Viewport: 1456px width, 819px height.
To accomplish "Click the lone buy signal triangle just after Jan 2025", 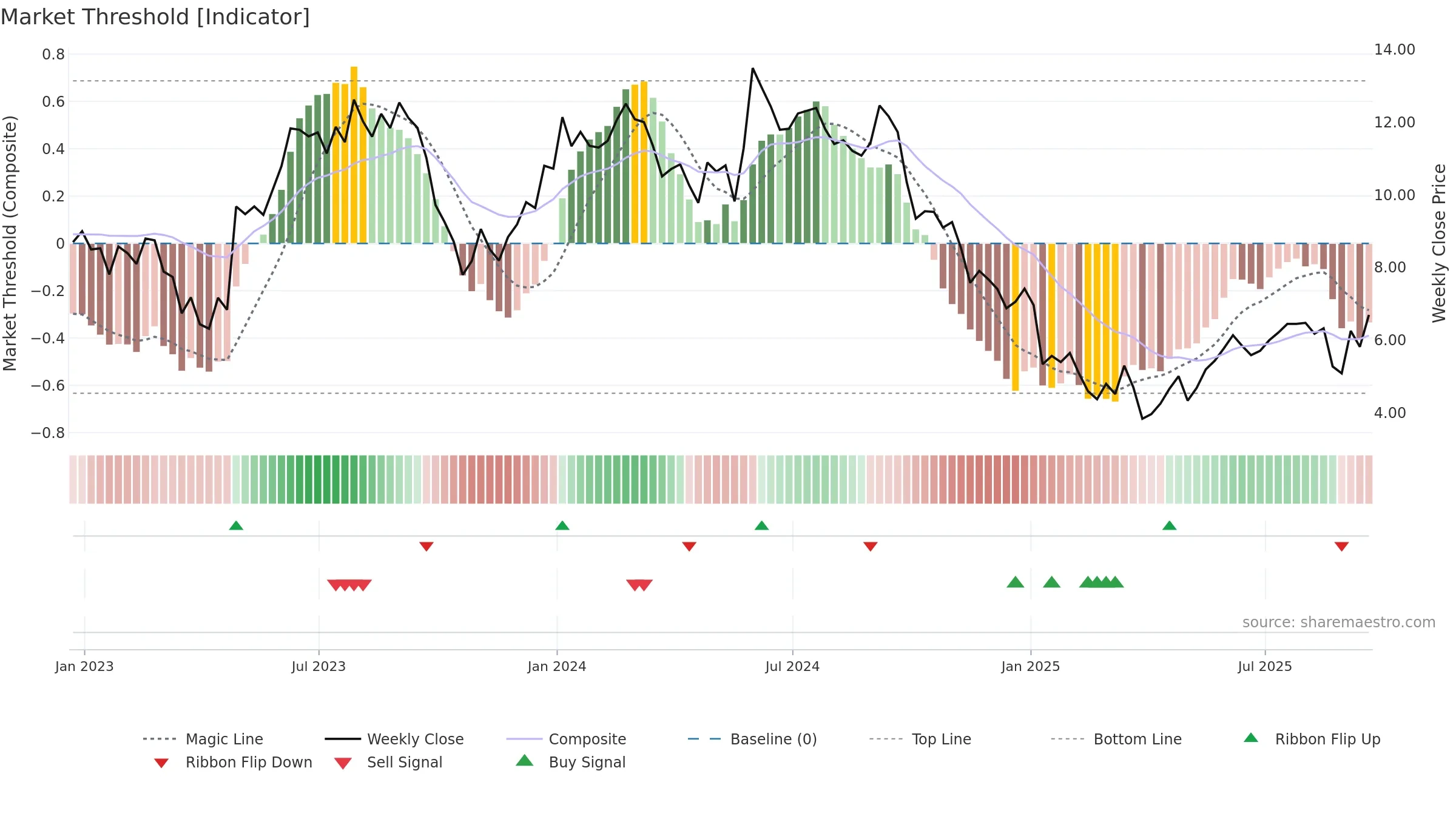I will (x=1052, y=582).
